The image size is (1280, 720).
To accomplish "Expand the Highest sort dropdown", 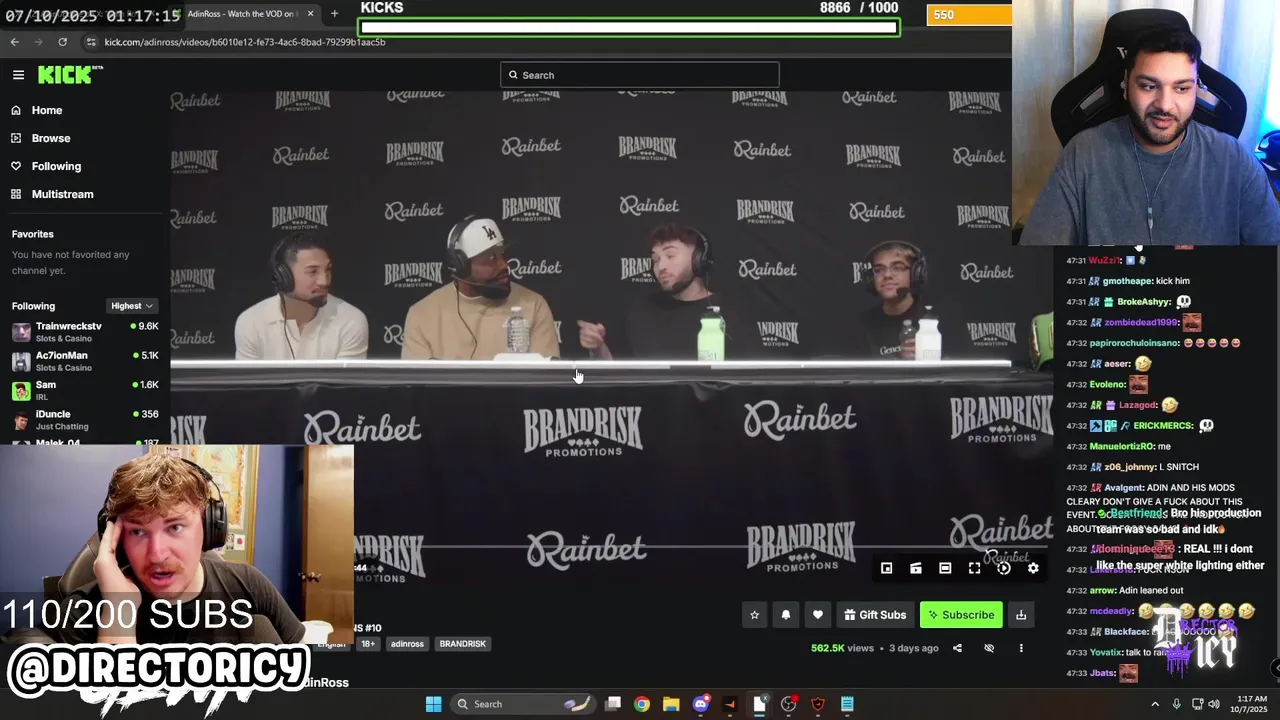I will 132,306.
